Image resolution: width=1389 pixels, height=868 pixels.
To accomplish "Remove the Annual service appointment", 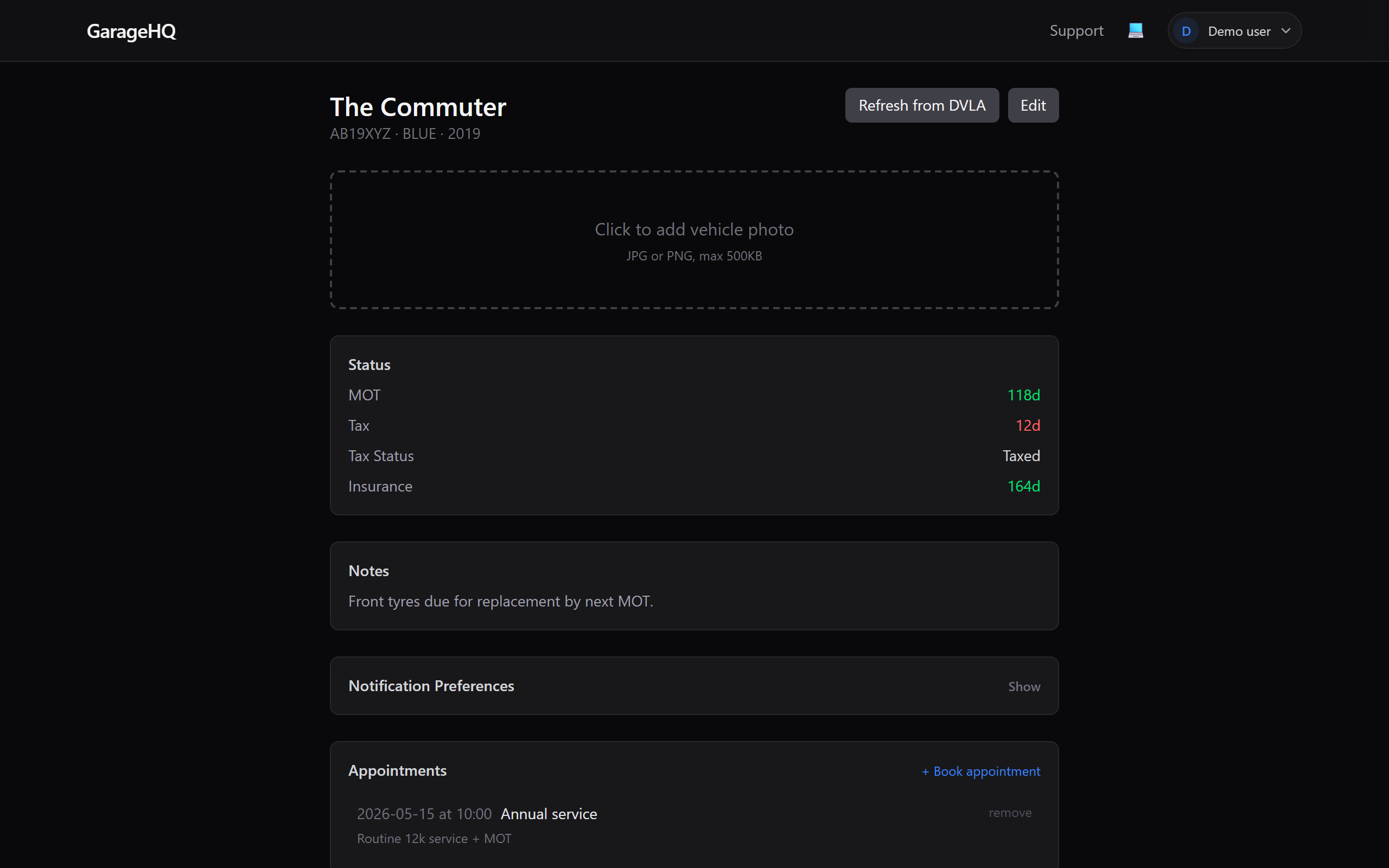I will 1010,812.
